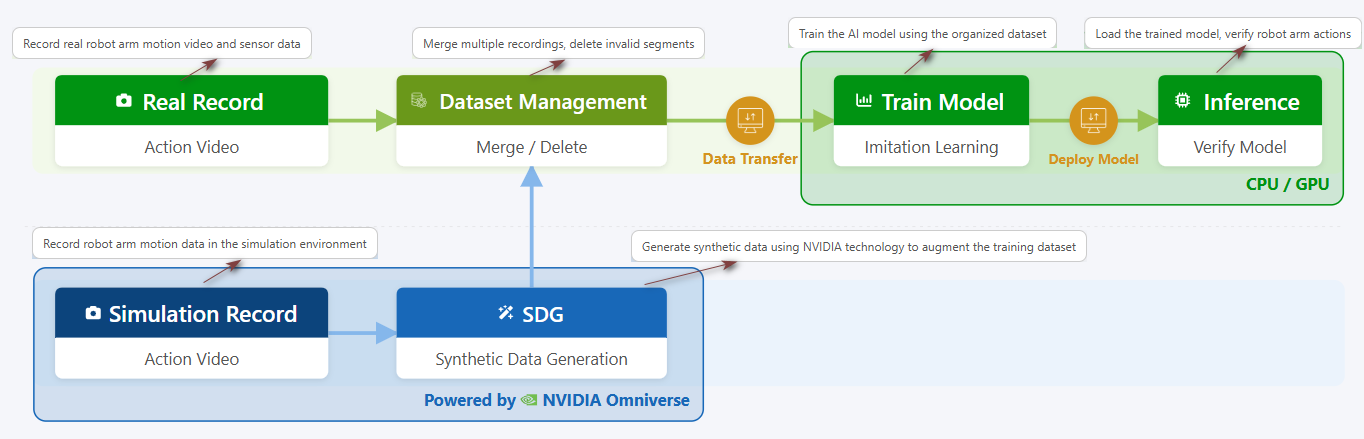Click the camera icon in Real Record
1364x439 pixels.
click(124, 101)
